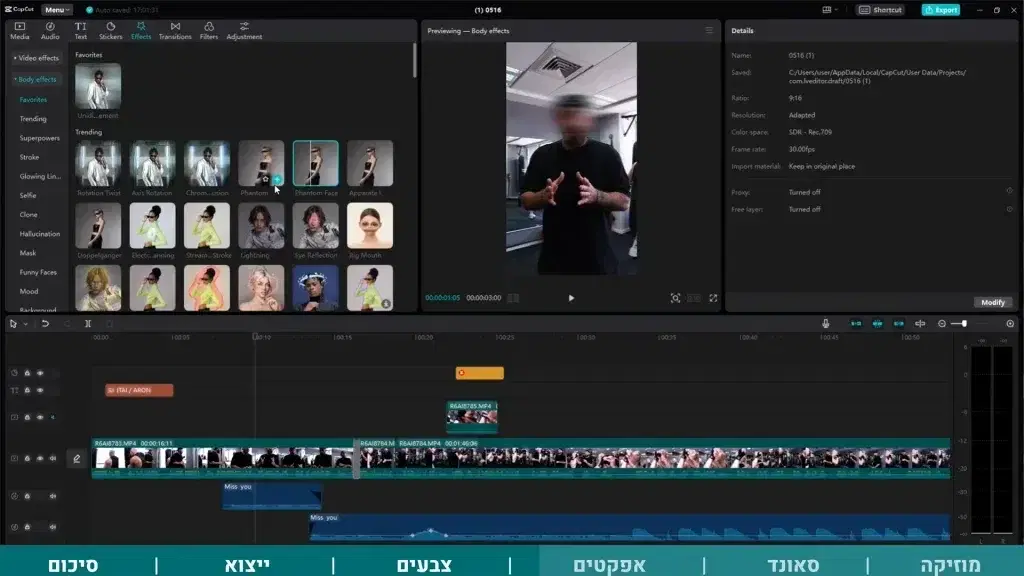The image size is (1024, 576).
Task: Open the layout dropdown in title bar
Action: 830,10
